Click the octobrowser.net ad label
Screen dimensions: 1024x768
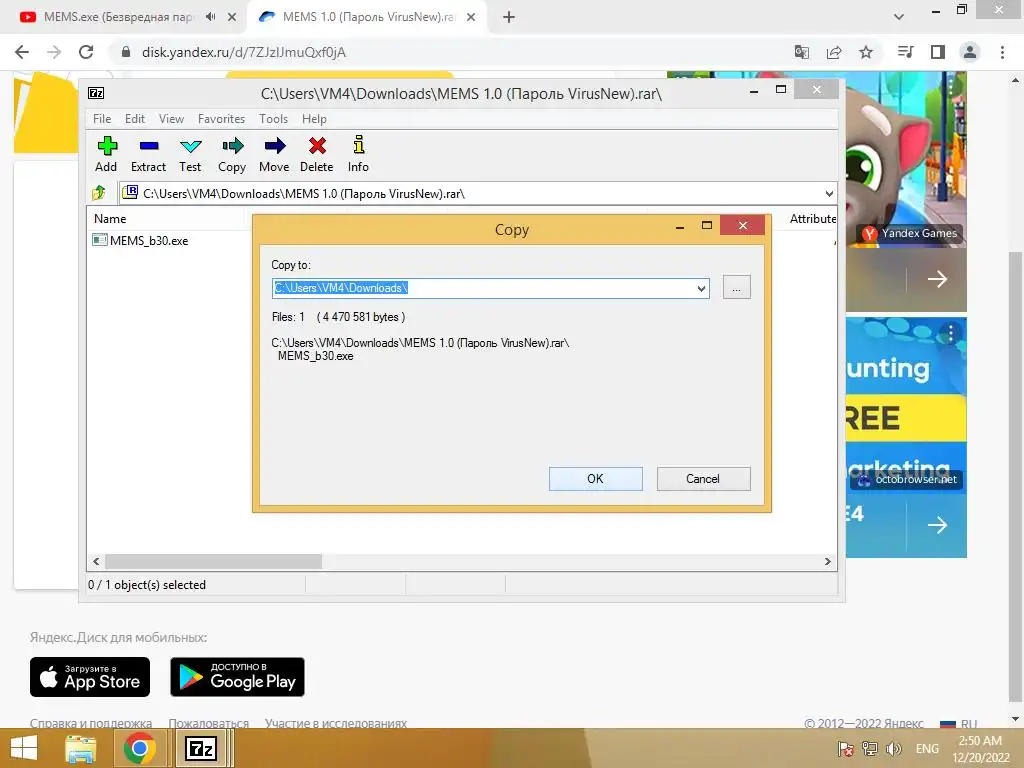point(907,479)
